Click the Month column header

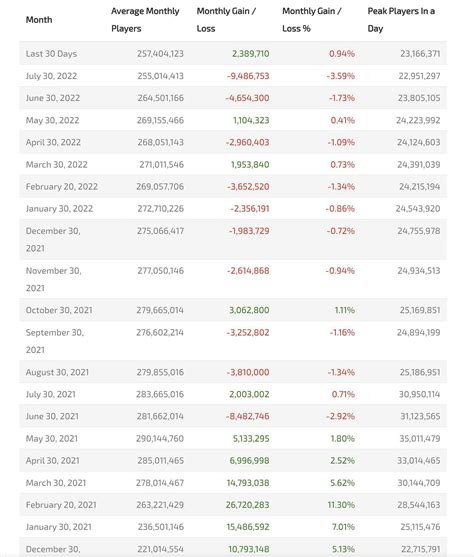coord(39,20)
